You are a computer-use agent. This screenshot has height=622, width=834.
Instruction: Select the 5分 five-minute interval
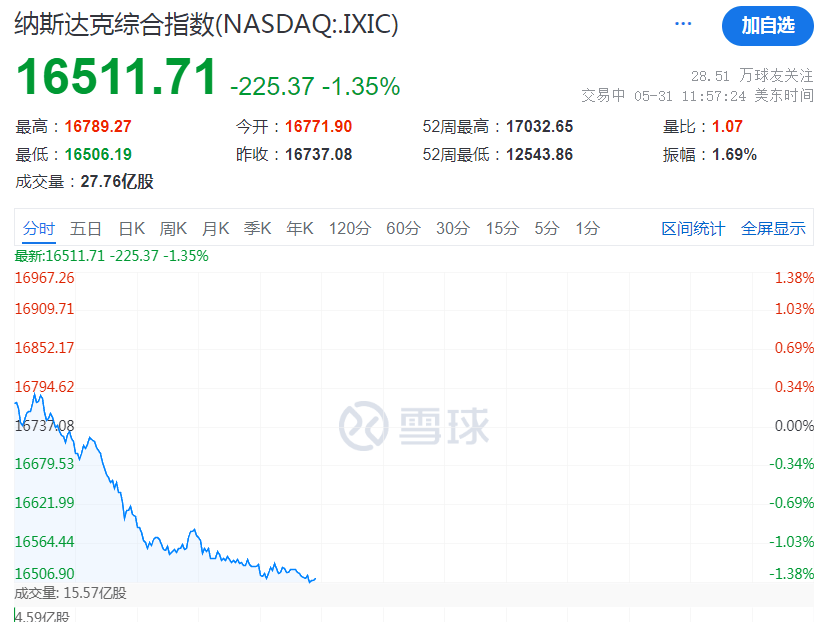pyautogui.click(x=545, y=228)
